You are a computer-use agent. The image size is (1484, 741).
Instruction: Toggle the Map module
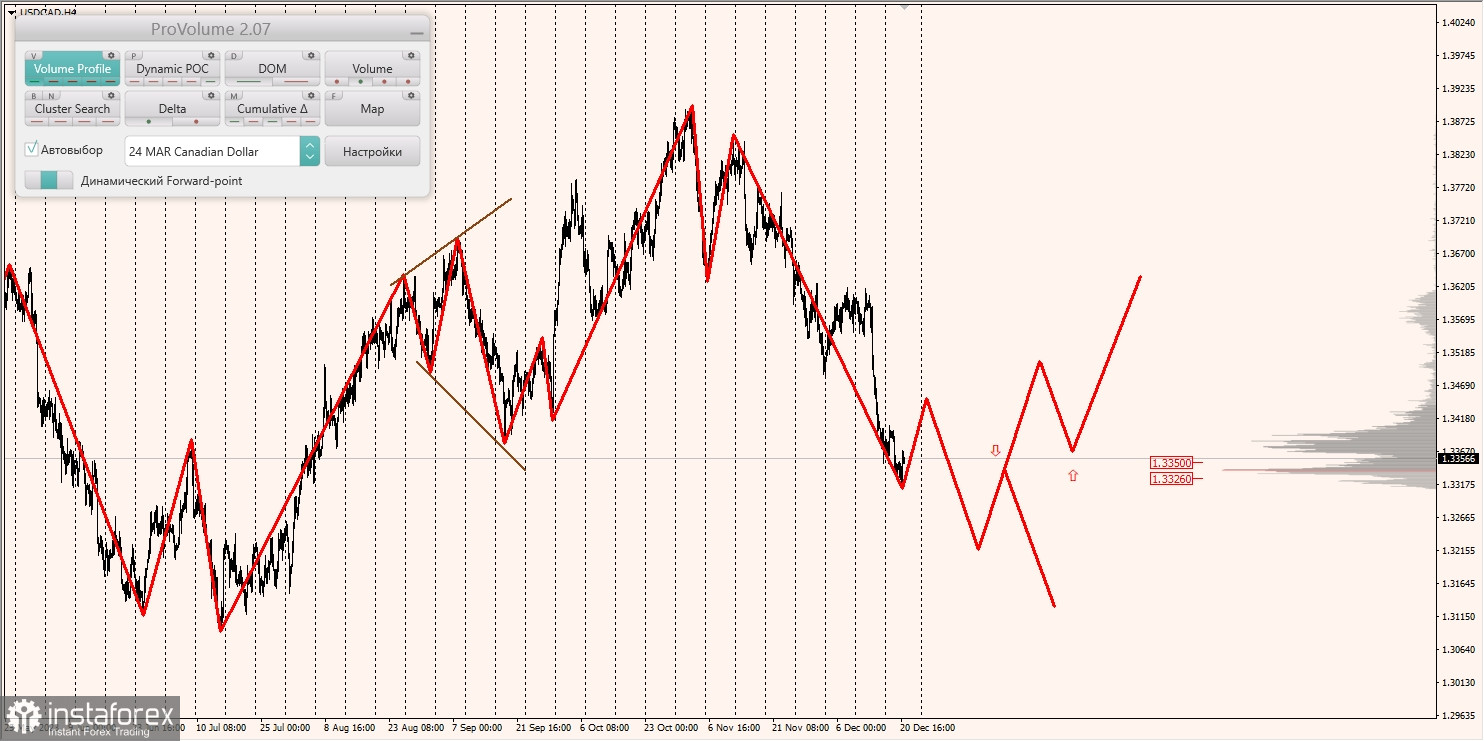click(372, 109)
